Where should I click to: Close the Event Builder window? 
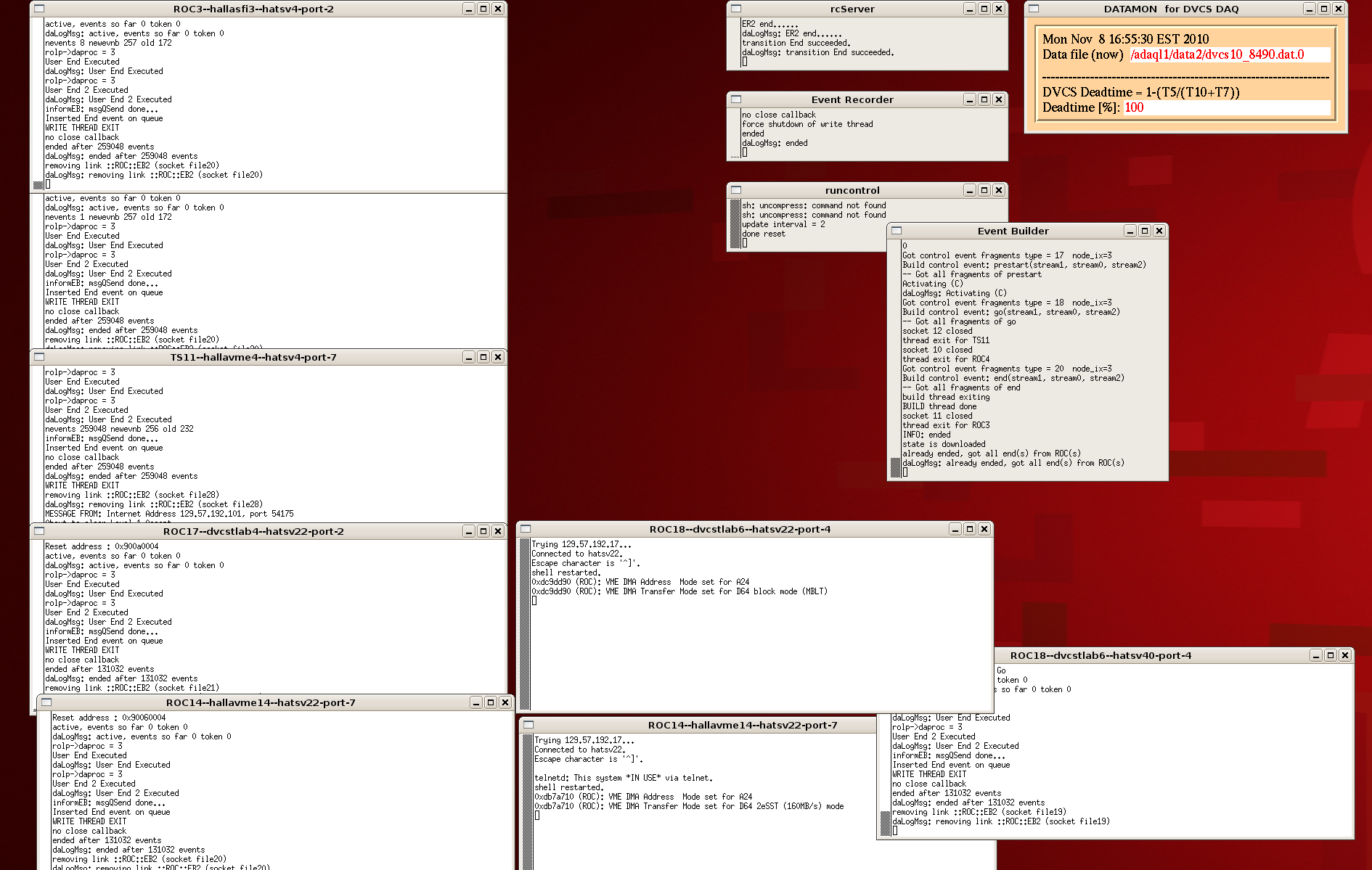[x=1159, y=231]
